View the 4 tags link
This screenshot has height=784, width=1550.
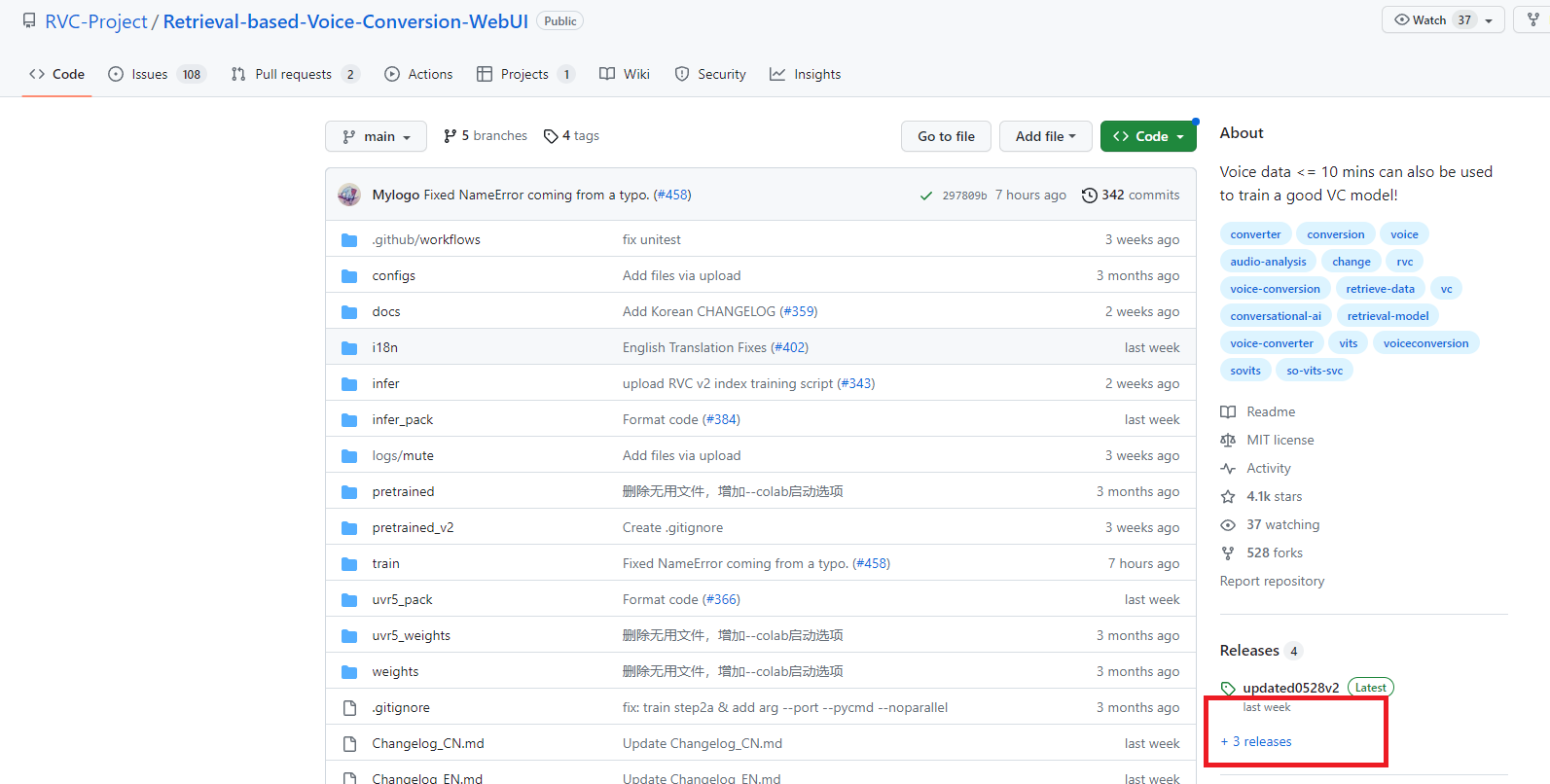(571, 136)
